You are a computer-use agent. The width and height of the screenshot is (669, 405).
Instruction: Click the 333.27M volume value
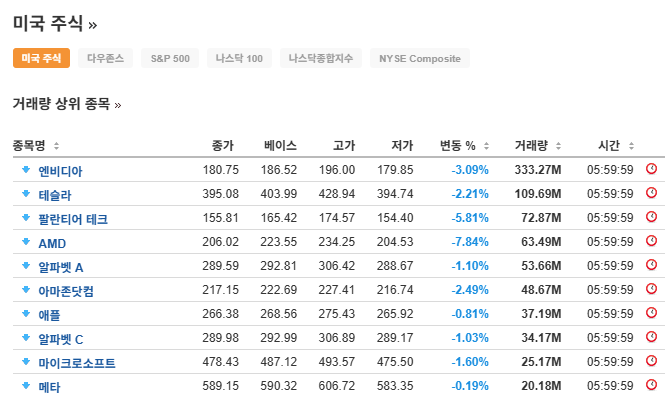tap(538, 170)
